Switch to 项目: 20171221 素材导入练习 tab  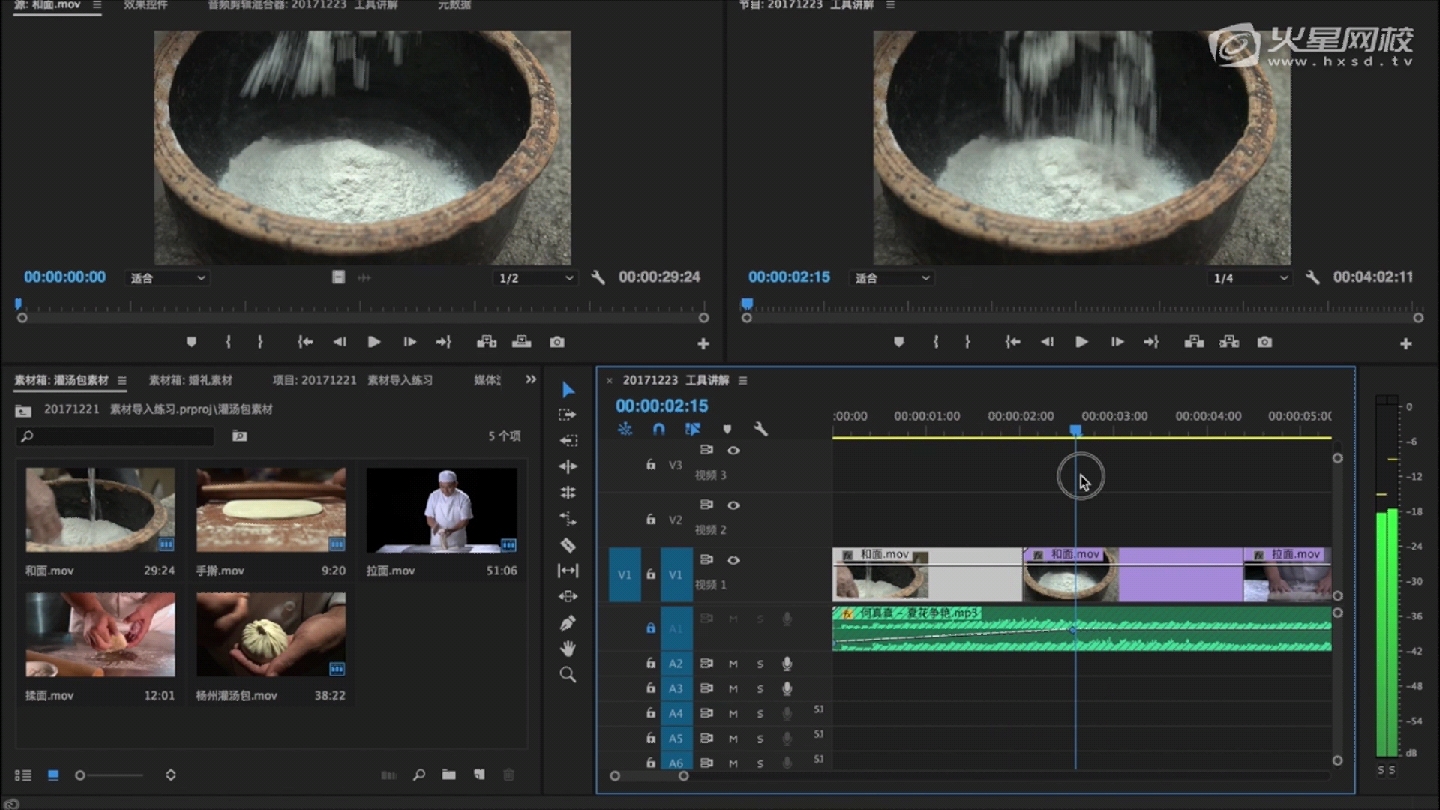click(x=353, y=380)
